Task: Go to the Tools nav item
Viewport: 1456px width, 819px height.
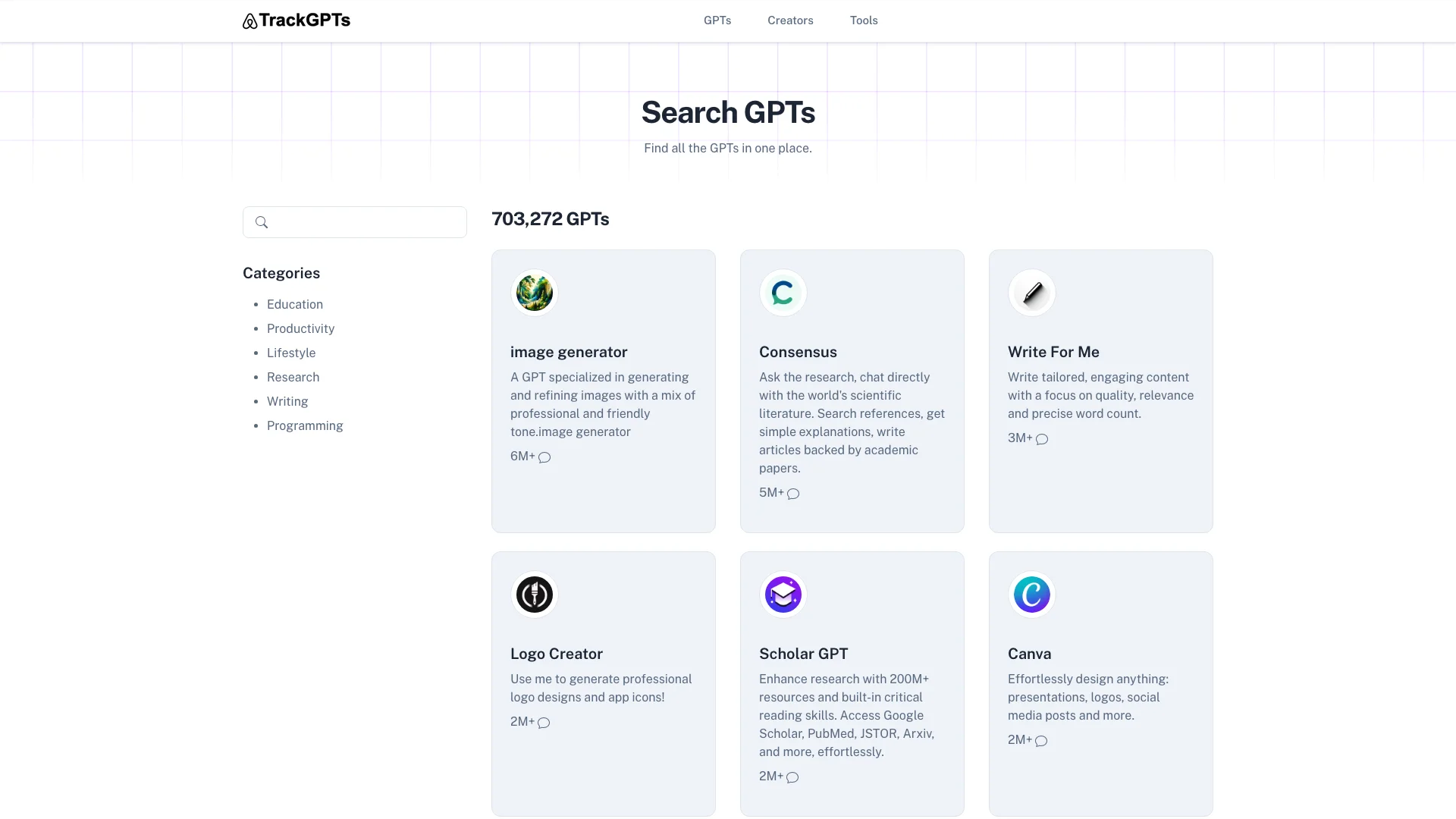Action: [x=863, y=20]
